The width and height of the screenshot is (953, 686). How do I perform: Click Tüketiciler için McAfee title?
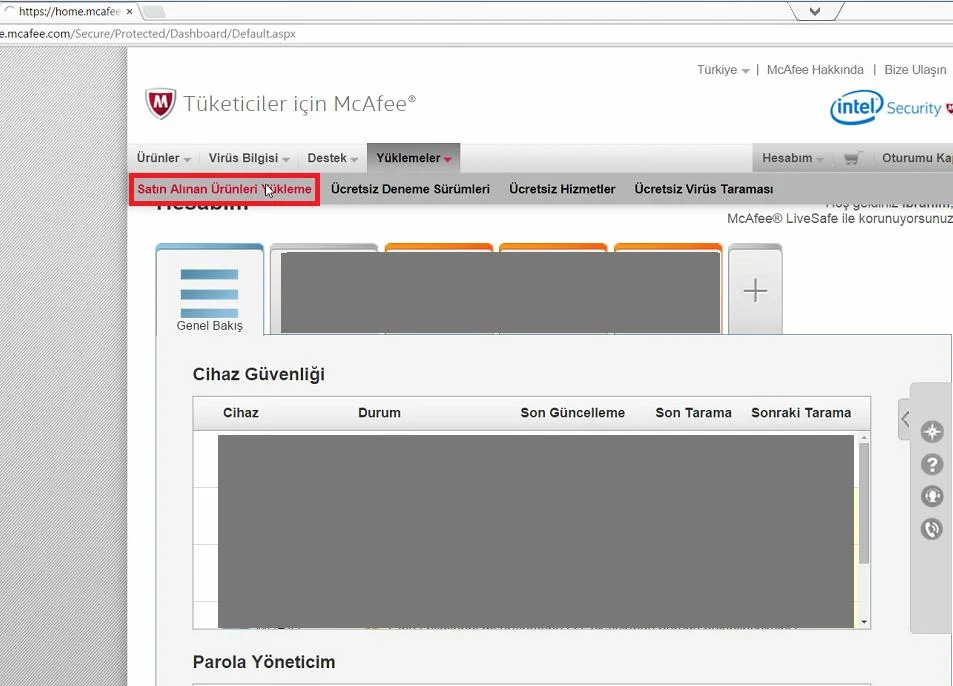pos(300,104)
